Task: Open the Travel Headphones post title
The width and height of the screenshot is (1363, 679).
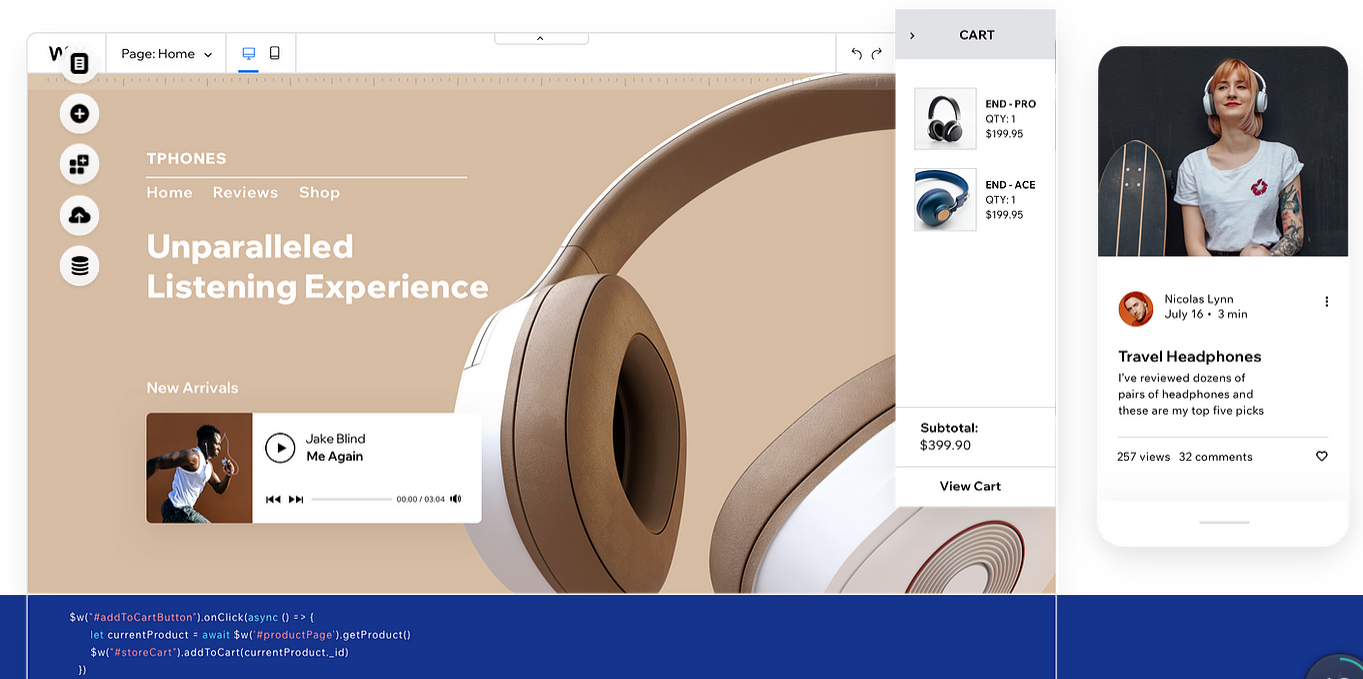Action: (1189, 356)
